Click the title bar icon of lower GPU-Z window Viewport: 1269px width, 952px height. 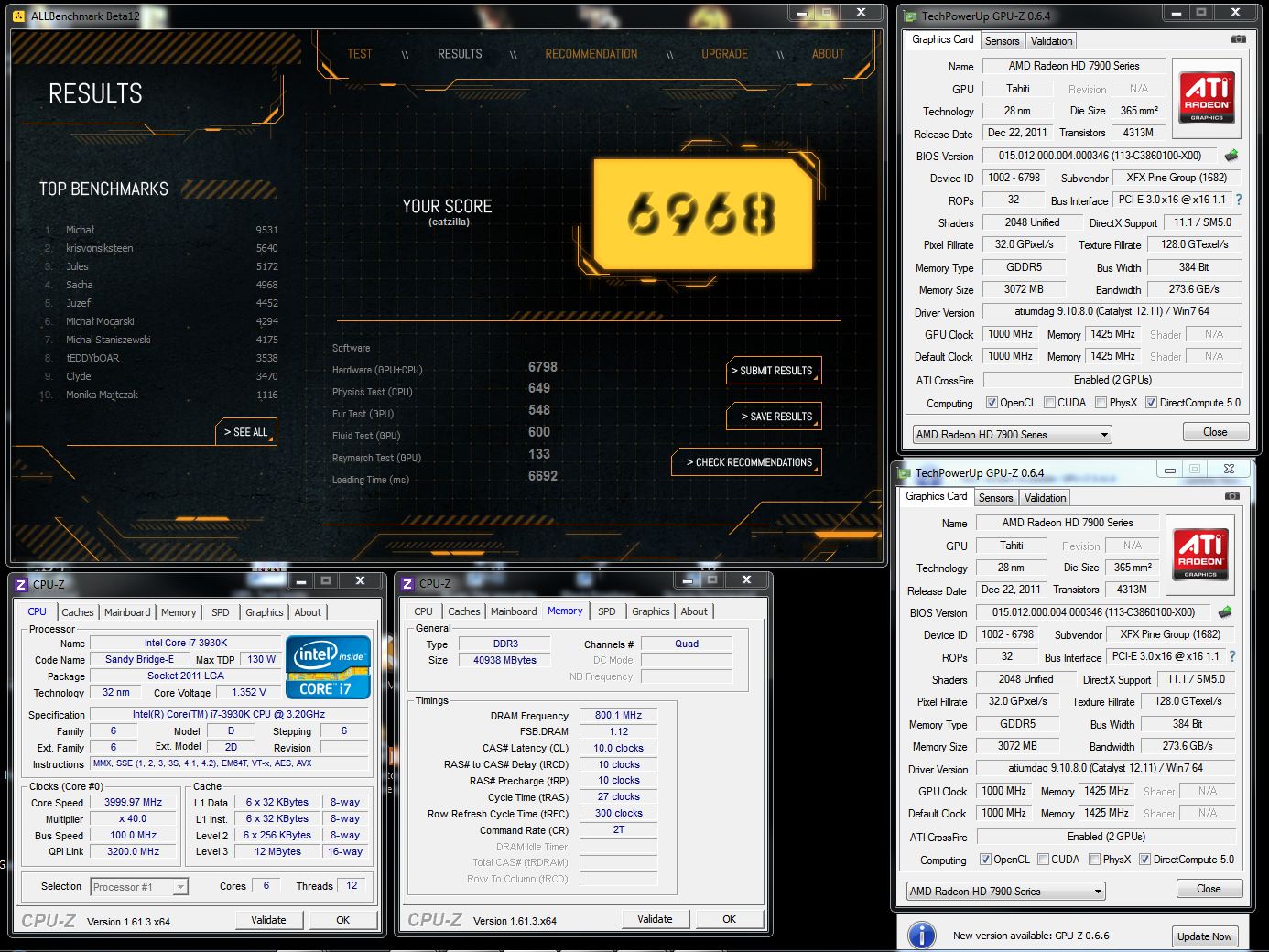(x=904, y=473)
